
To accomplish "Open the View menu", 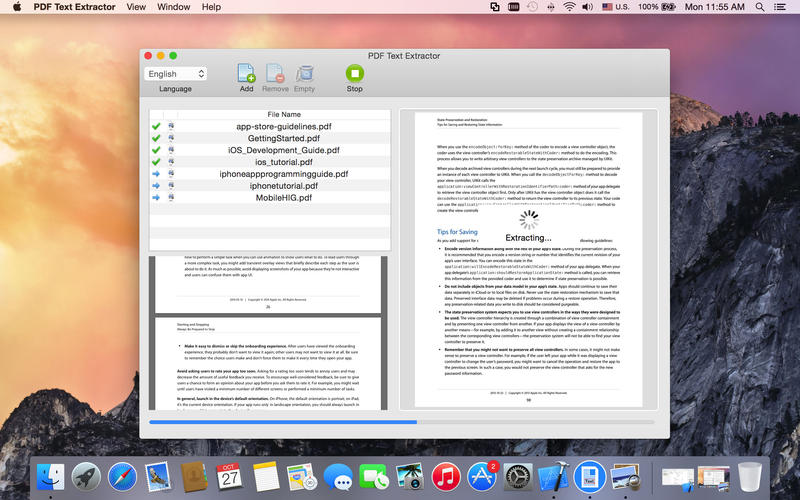I will pos(136,7).
